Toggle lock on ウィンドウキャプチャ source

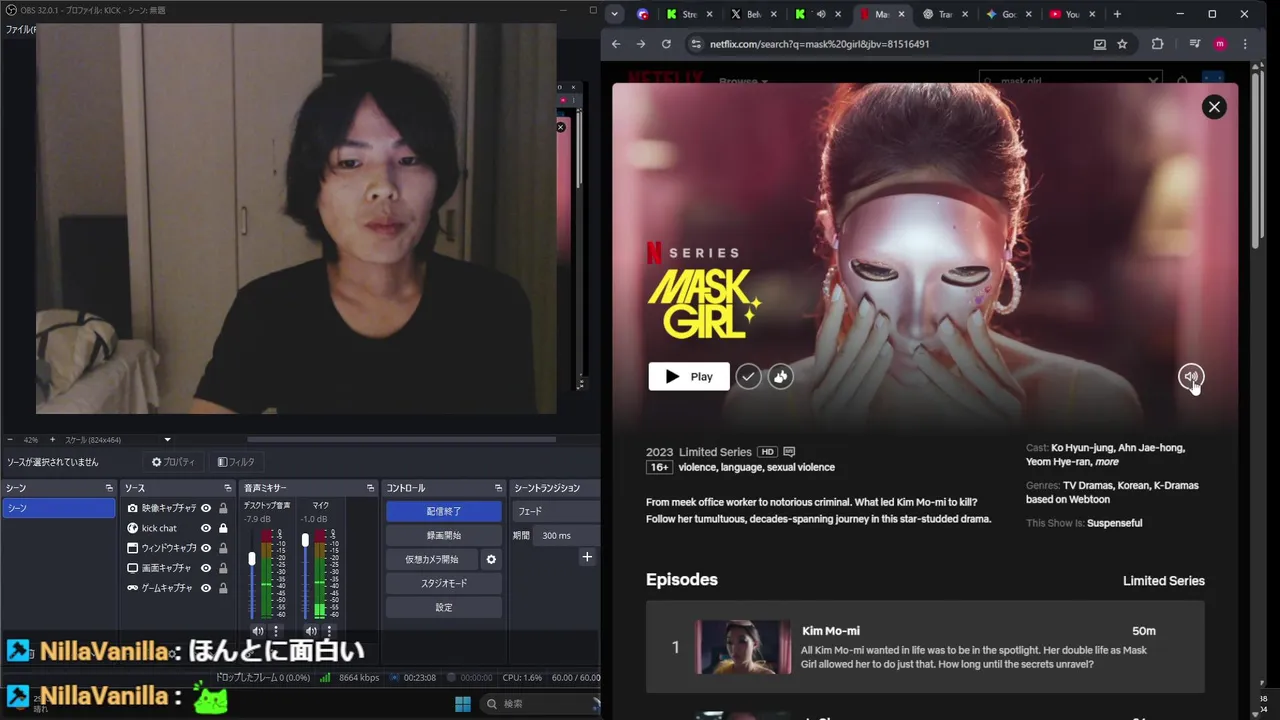[224, 548]
